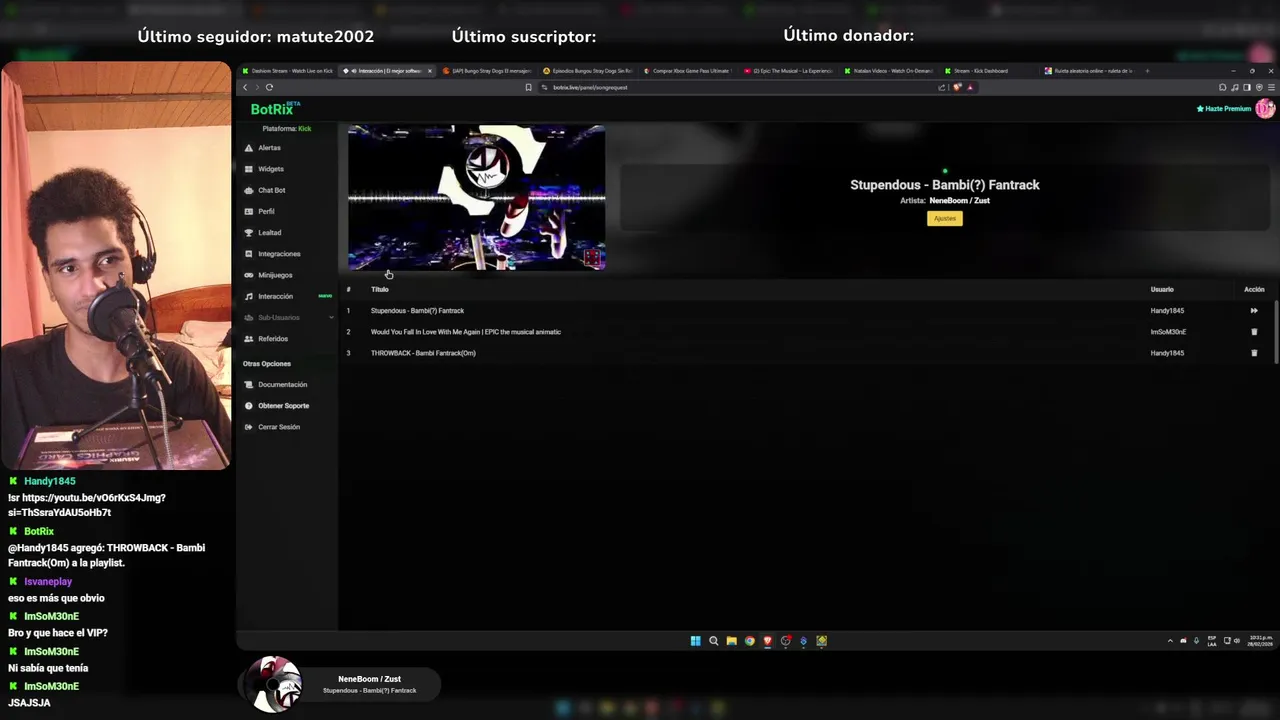Go to the Perfil page
This screenshot has height=720, width=1280.
[x=266, y=211]
